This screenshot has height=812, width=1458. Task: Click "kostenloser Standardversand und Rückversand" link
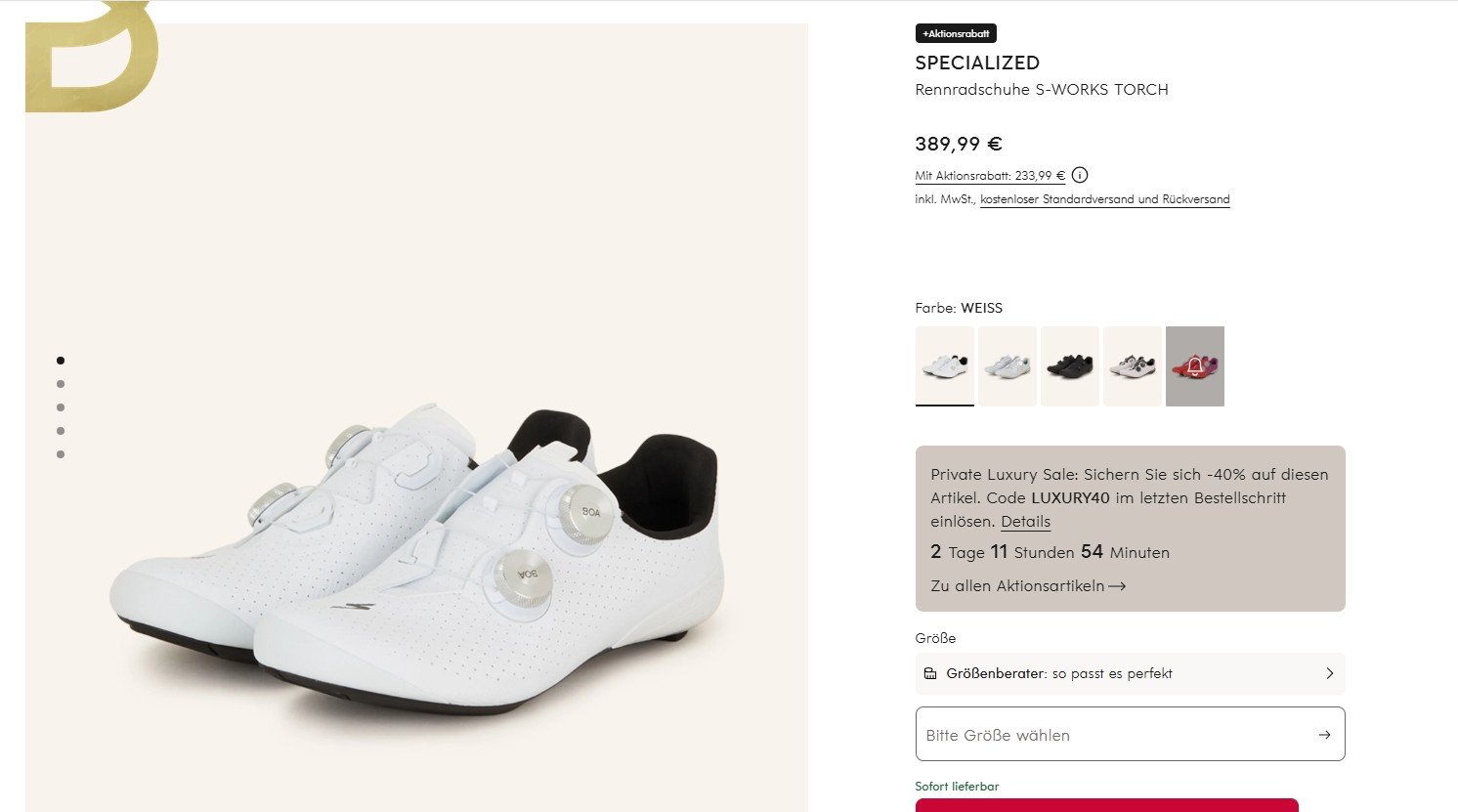(1104, 199)
